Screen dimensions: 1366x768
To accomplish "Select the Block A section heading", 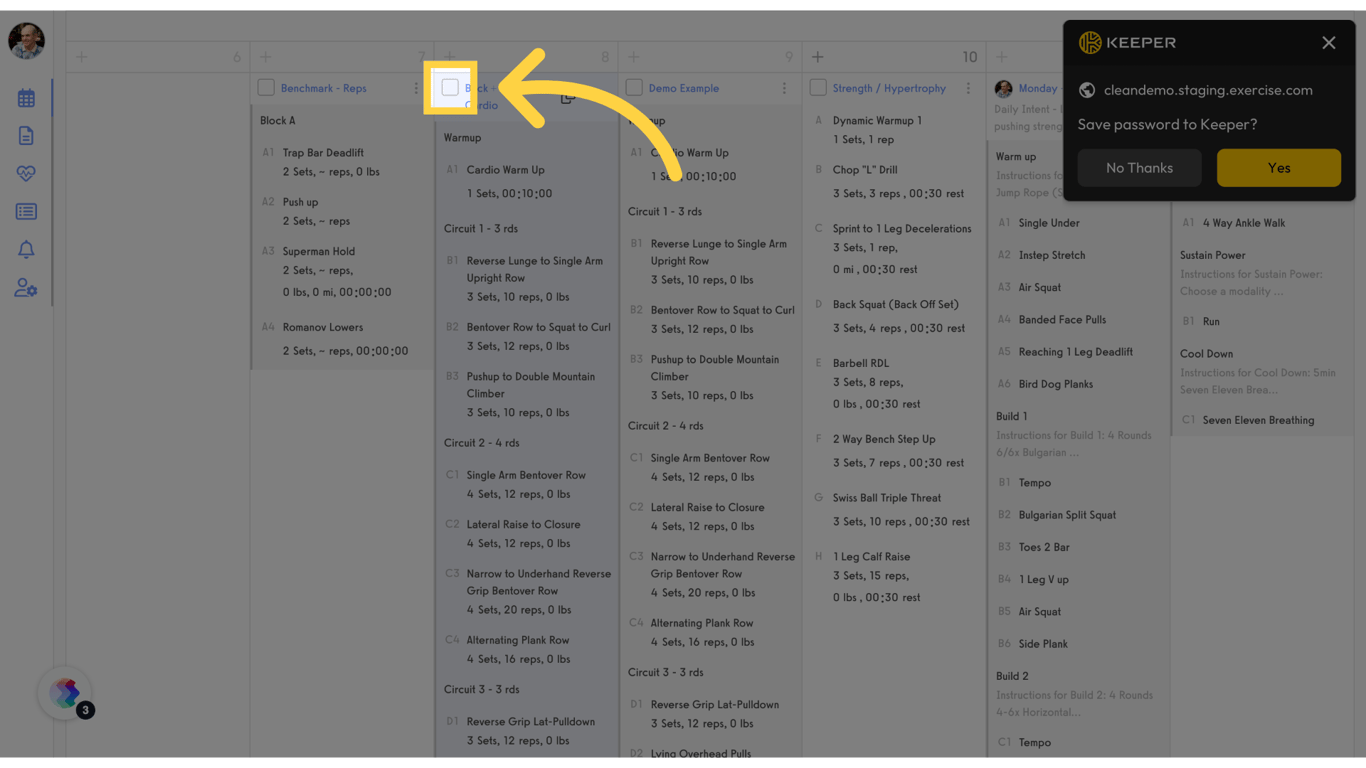I will click(277, 120).
